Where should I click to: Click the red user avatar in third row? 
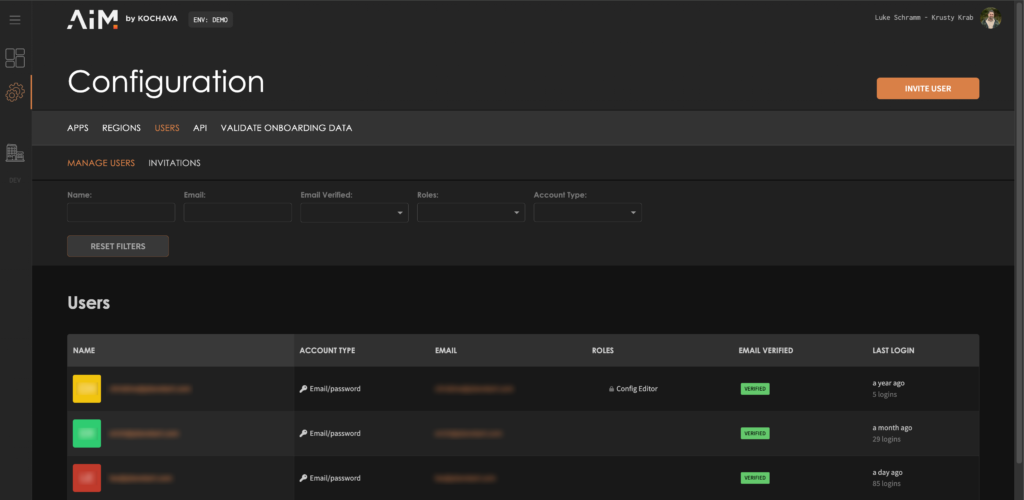coord(87,477)
